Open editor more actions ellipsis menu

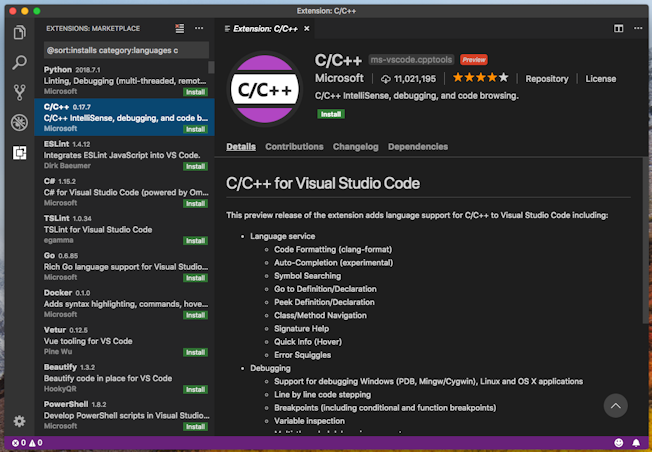(638, 28)
